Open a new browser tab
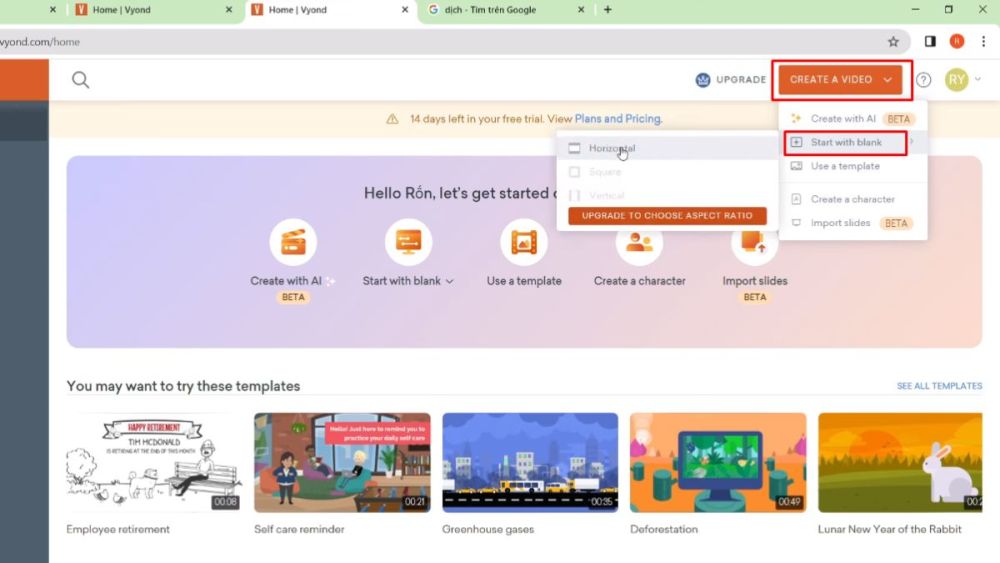Screen dimensions: 1000x563 click(608, 10)
